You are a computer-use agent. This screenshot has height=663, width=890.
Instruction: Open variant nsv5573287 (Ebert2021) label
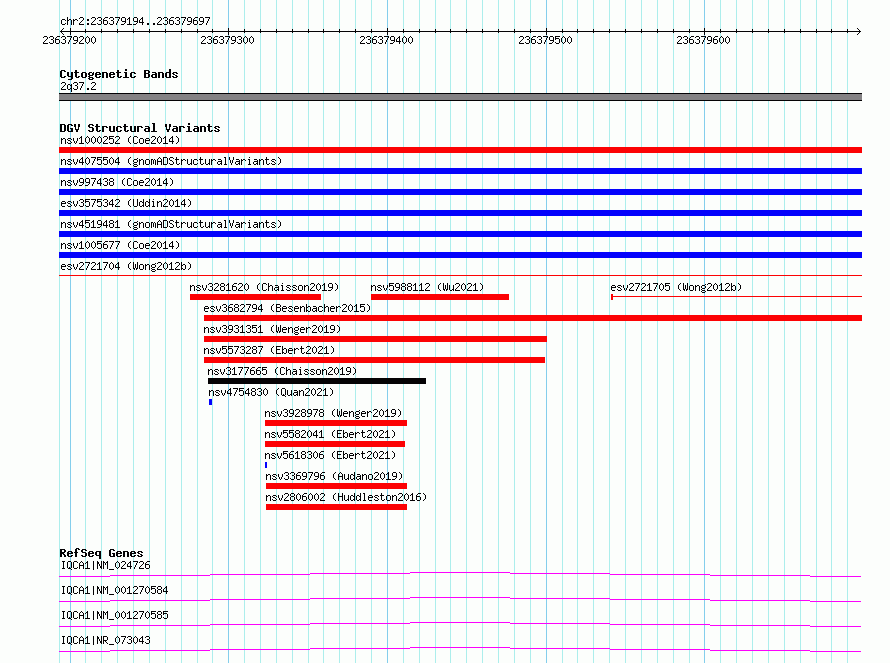[x=269, y=350]
